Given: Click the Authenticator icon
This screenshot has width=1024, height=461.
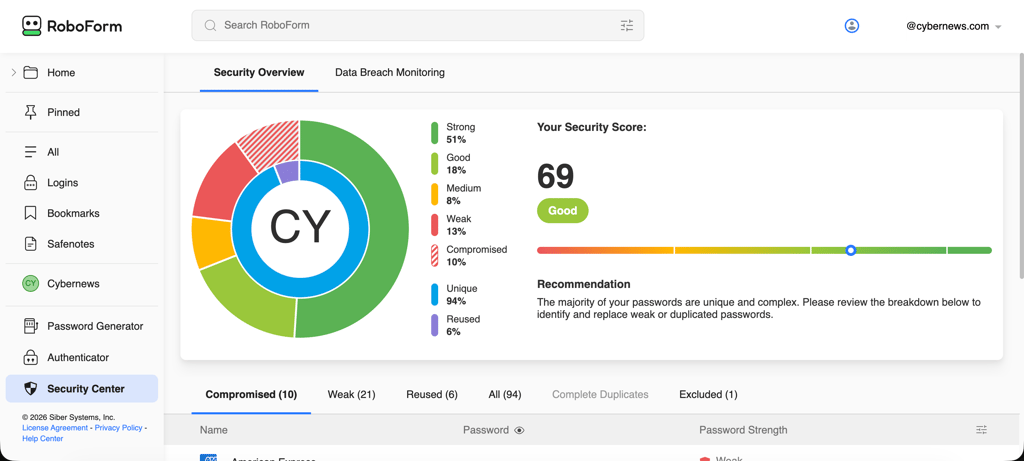Looking at the screenshot, I should tap(30, 358).
